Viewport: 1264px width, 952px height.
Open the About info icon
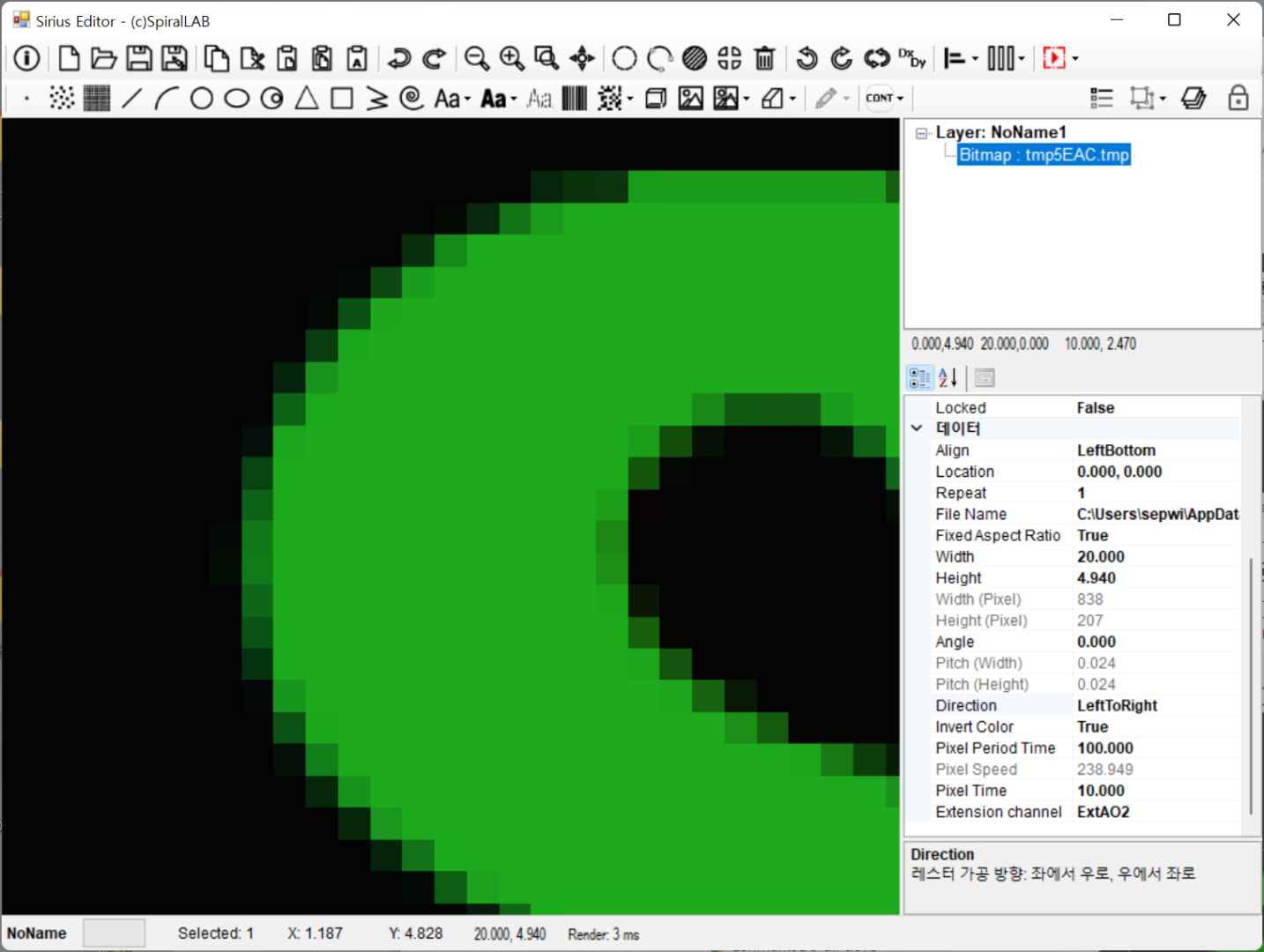pyautogui.click(x=26, y=58)
